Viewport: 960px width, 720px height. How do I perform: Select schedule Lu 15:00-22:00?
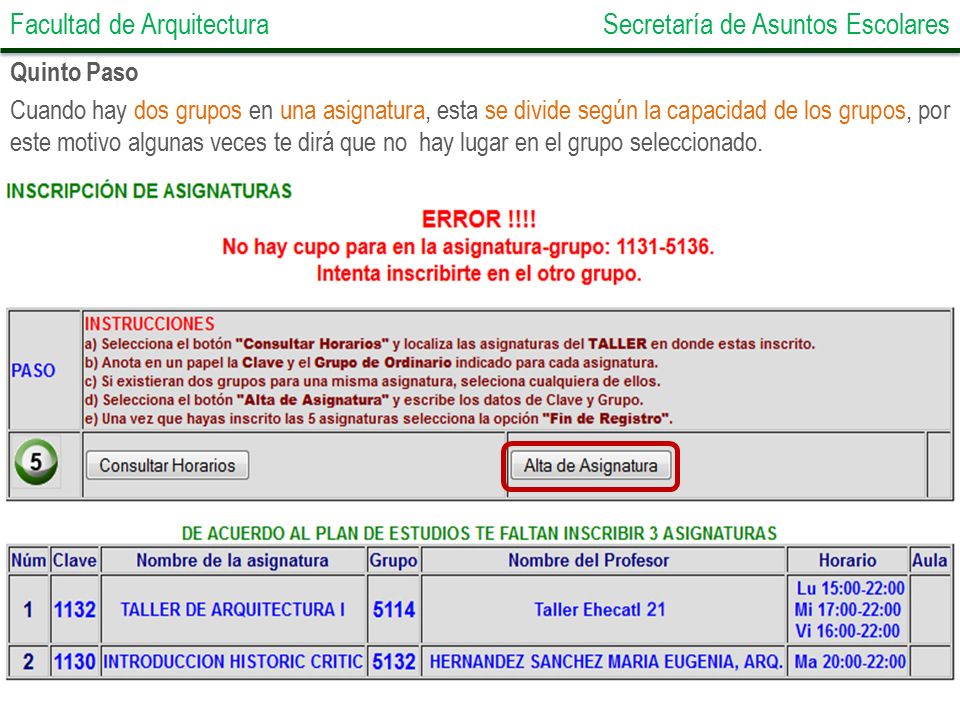click(x=850, y=588)
